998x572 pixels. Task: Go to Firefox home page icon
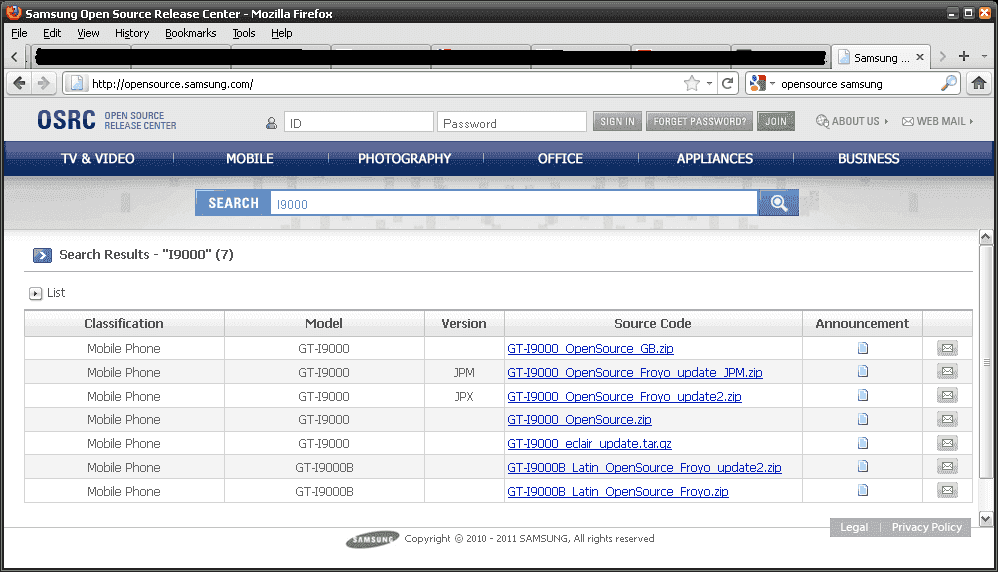tap(979, 83)
